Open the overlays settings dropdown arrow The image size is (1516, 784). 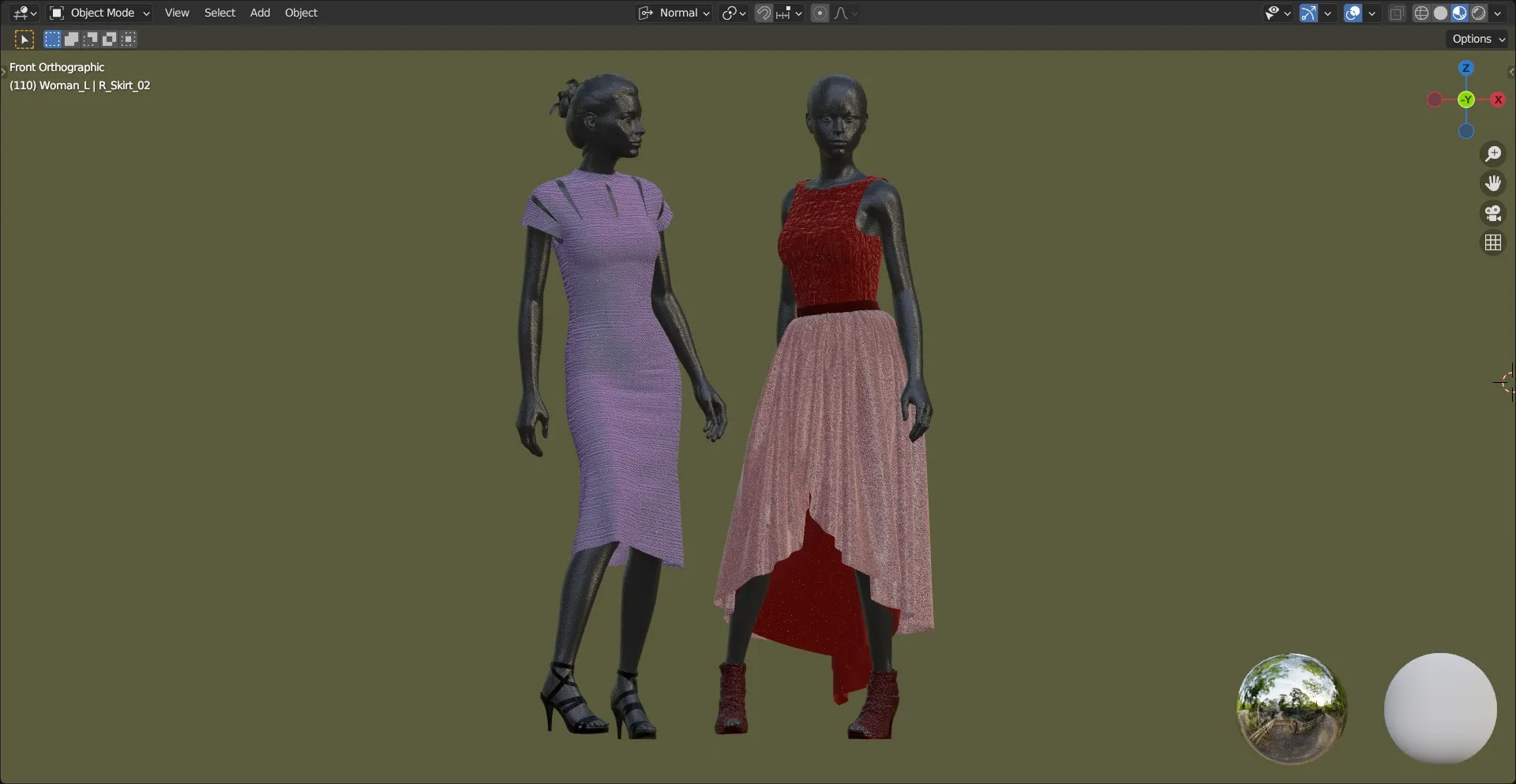[x=1372, y=13]
